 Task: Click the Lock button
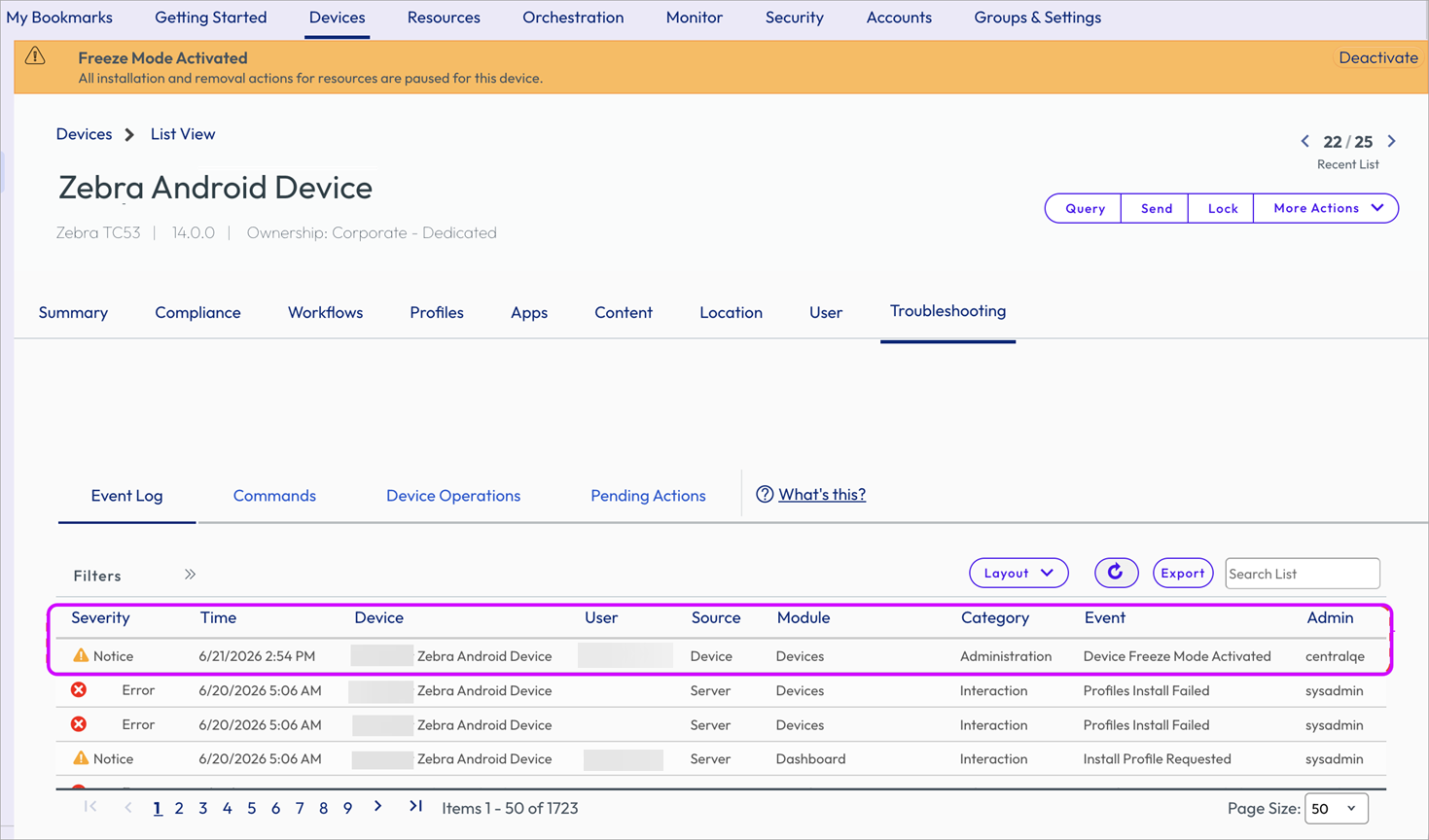click(x=1222, y=208)
